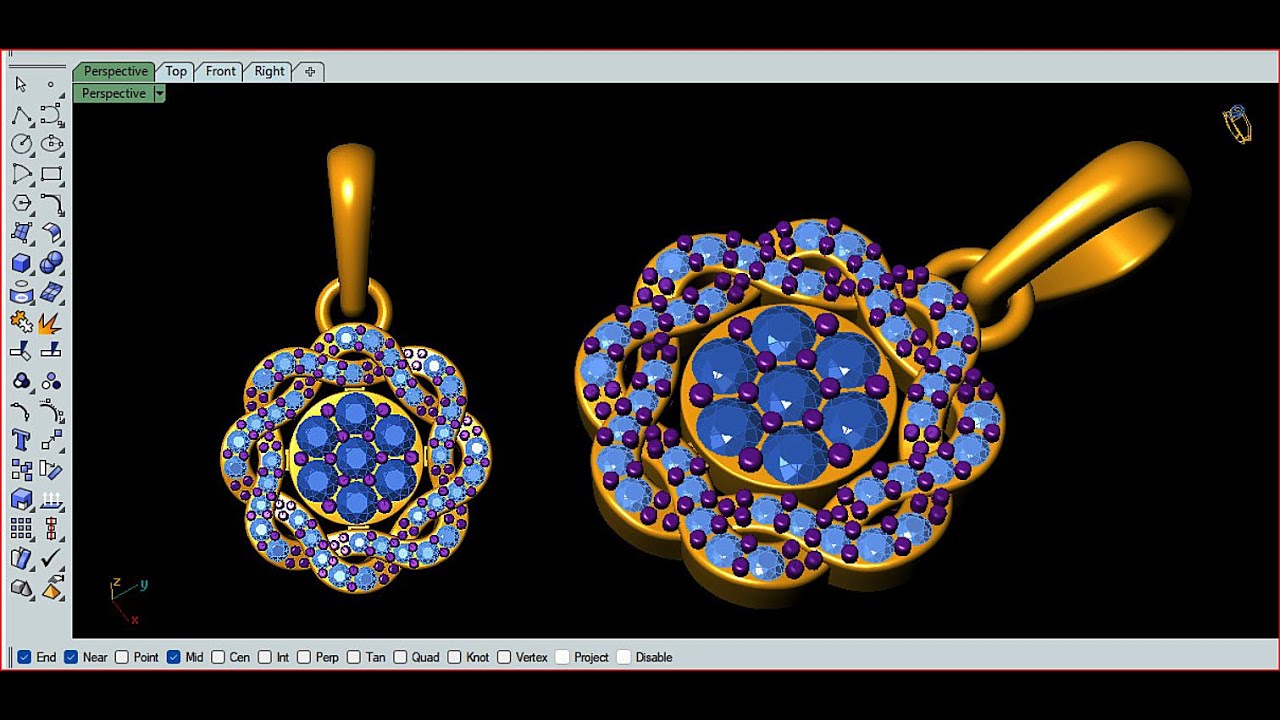Switch to the Right viewport tab
This screenshot has width=1280, height=720.
pos(269,71)
